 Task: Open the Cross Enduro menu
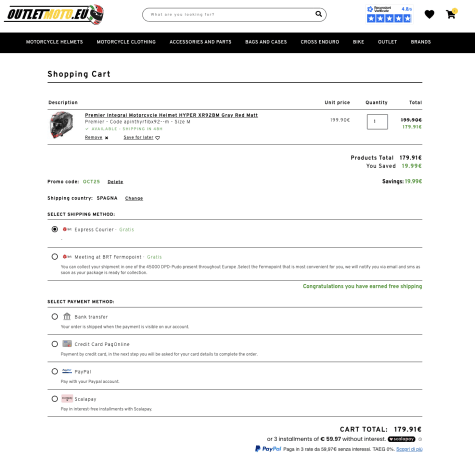click(x=320, y=42)
